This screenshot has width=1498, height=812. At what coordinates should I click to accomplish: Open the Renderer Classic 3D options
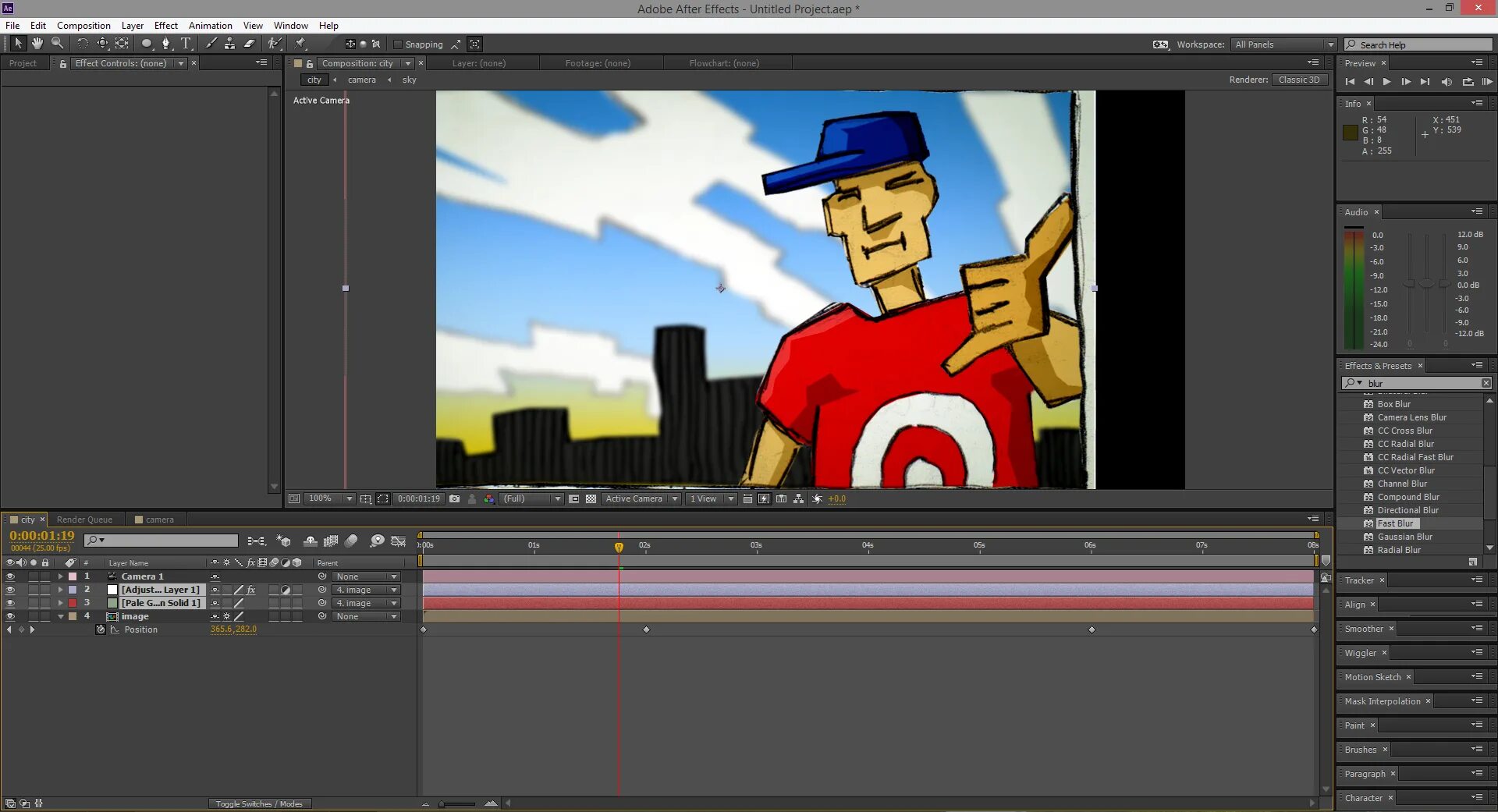point(1299,80)
